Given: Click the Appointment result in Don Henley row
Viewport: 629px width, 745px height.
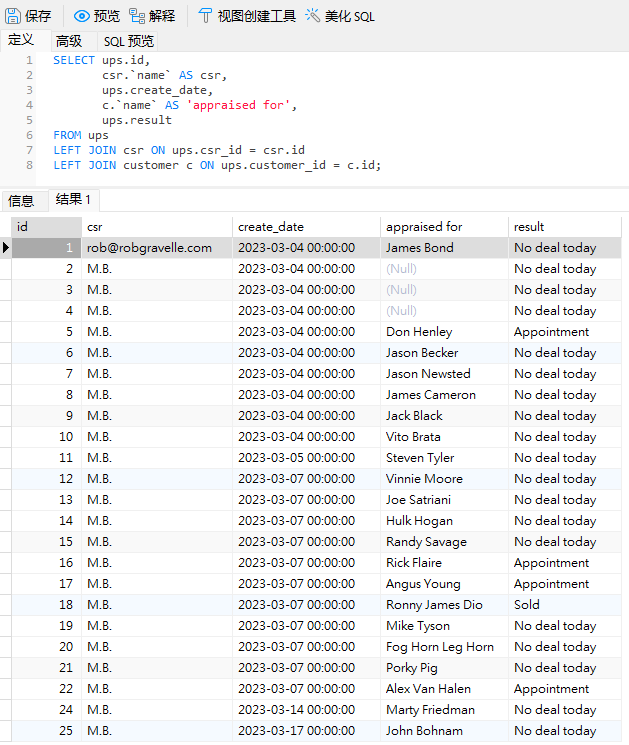Looking at the screenshot, I should (x=564, y=332).
